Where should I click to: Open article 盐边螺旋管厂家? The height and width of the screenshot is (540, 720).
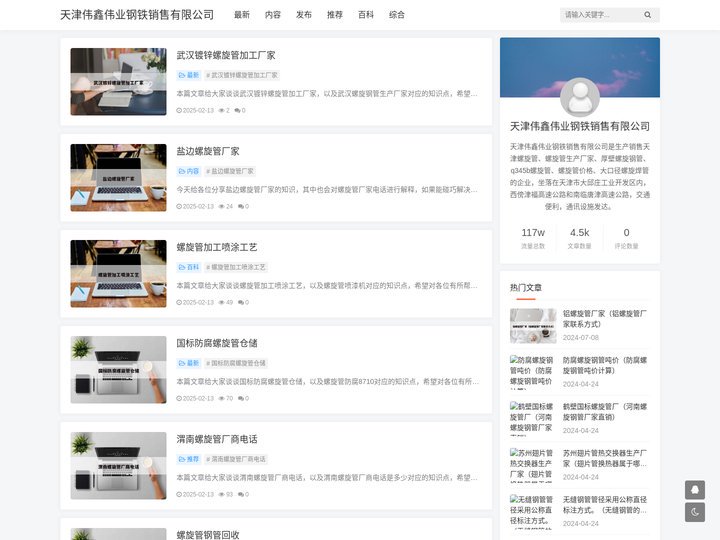[208, 151]
